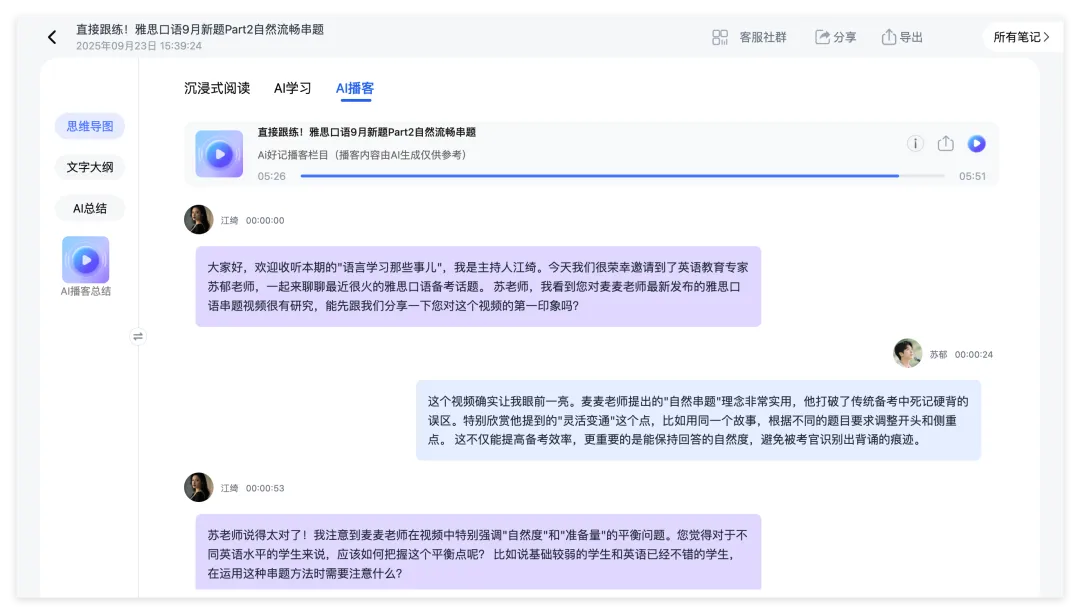This screenshot has width=1080, height=614.
Task: Open 文字大纲 in the sidebar
Action: (x=90, y=167)
